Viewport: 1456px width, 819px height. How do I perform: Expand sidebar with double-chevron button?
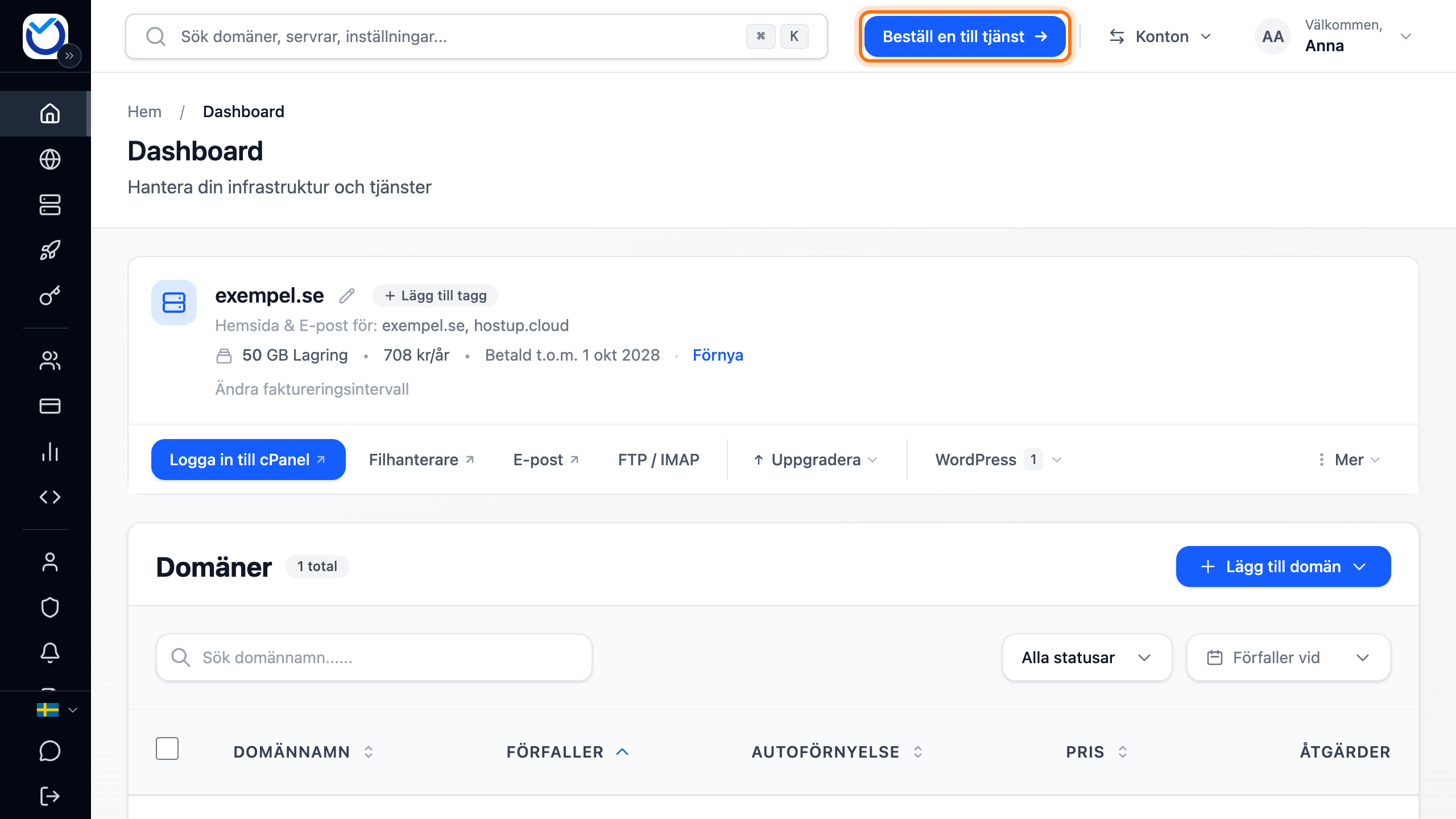pyautogui.click(x=69, y=56)
